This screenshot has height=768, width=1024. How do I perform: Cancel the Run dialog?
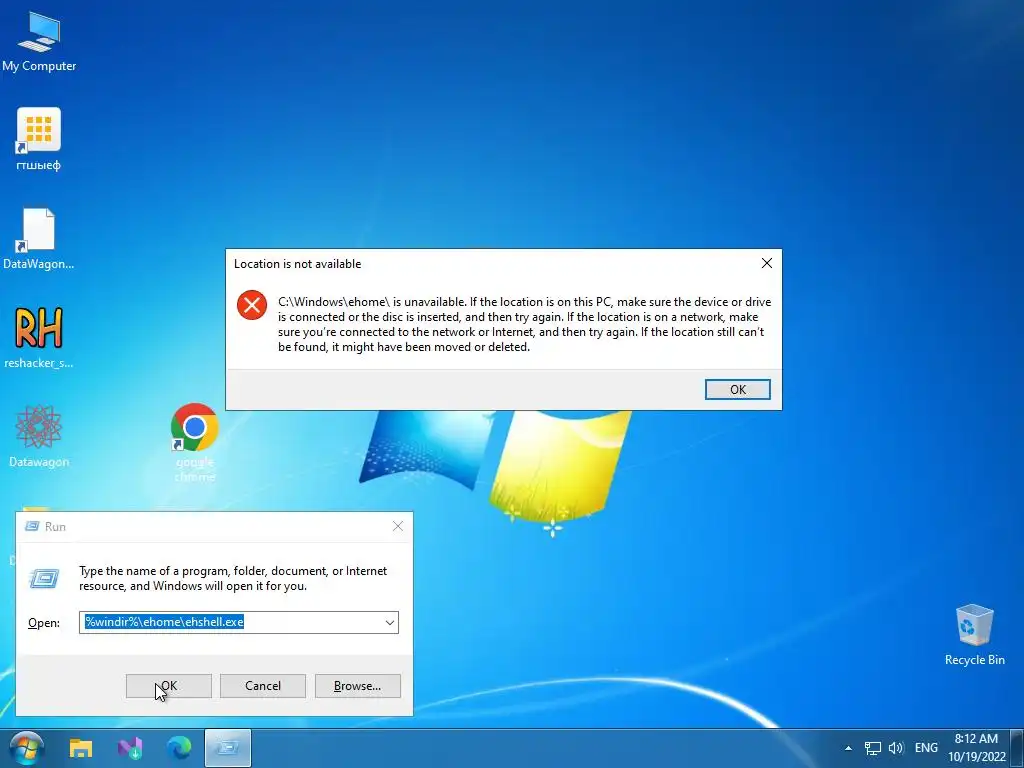click(x=263, y=686)
